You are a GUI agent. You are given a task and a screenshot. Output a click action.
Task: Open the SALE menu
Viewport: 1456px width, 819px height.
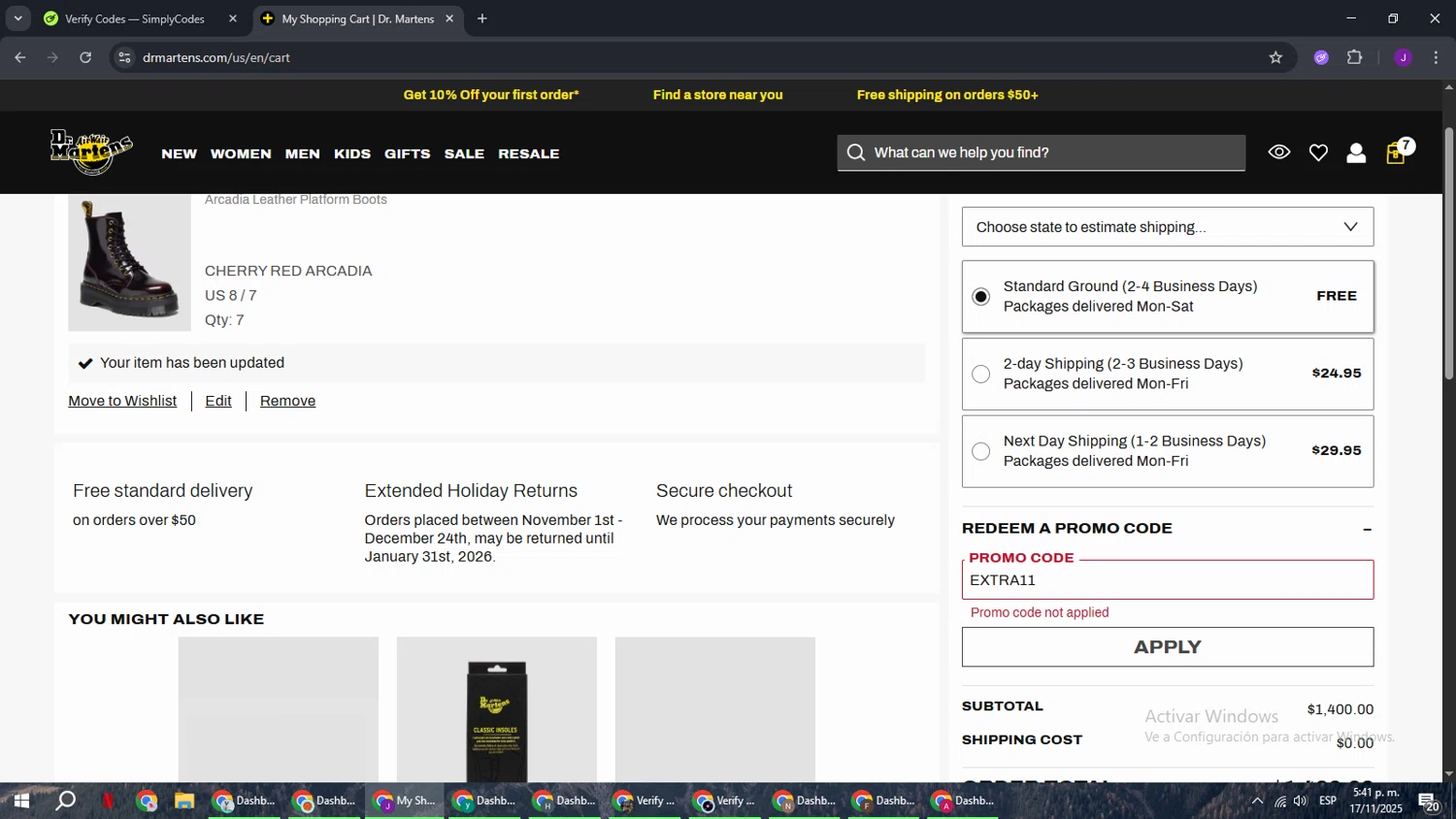coord(464,153)
